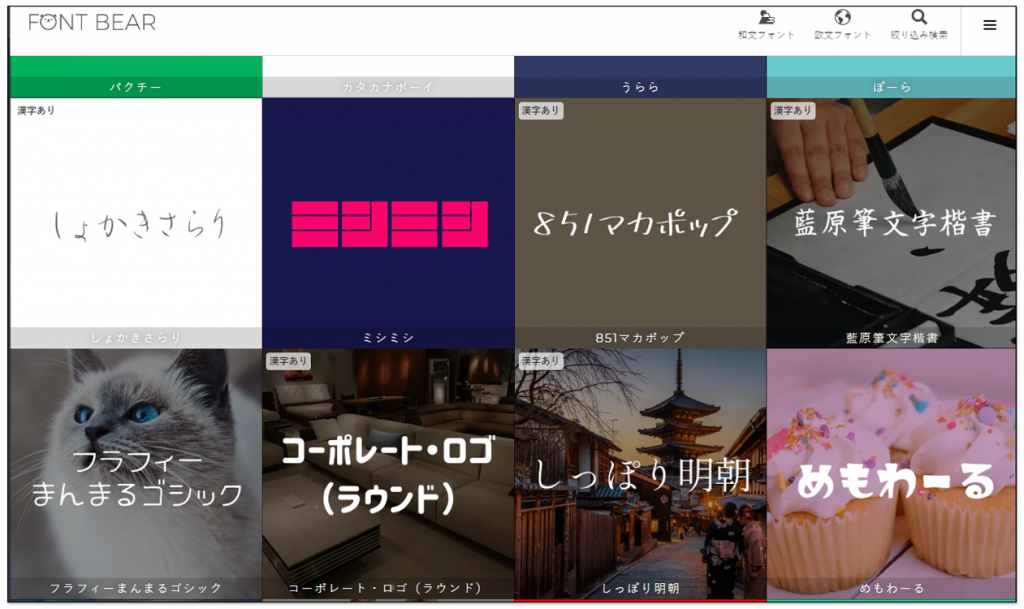The width and height of the screenshot is (1024, 609).
Task: Select the しっぽり明朝 pagoda tile
Action: pyautogui.click(x=640, y=475)
